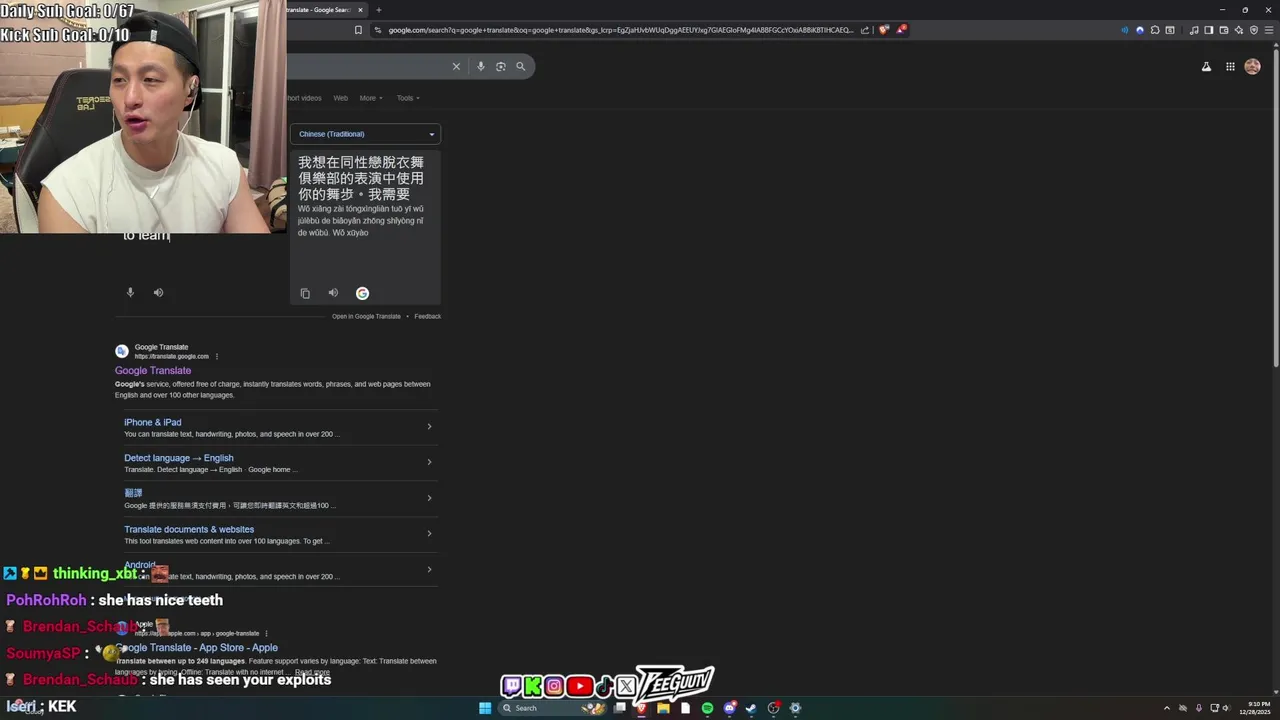The image size is (1280, 720).
Task: Activate translate-by-voice microphone in source box
Action: pyautogui.click(x=130, y=292)
